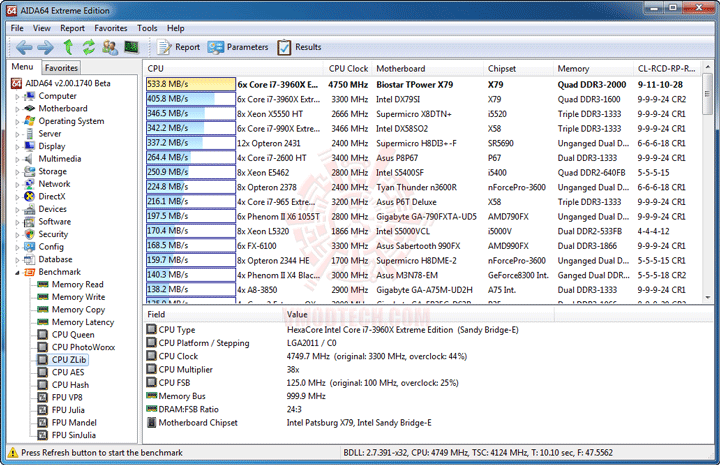Screen dimensions: 720x465
Task: Select the DirectX tree item
Action: click(x=45, y=196)
